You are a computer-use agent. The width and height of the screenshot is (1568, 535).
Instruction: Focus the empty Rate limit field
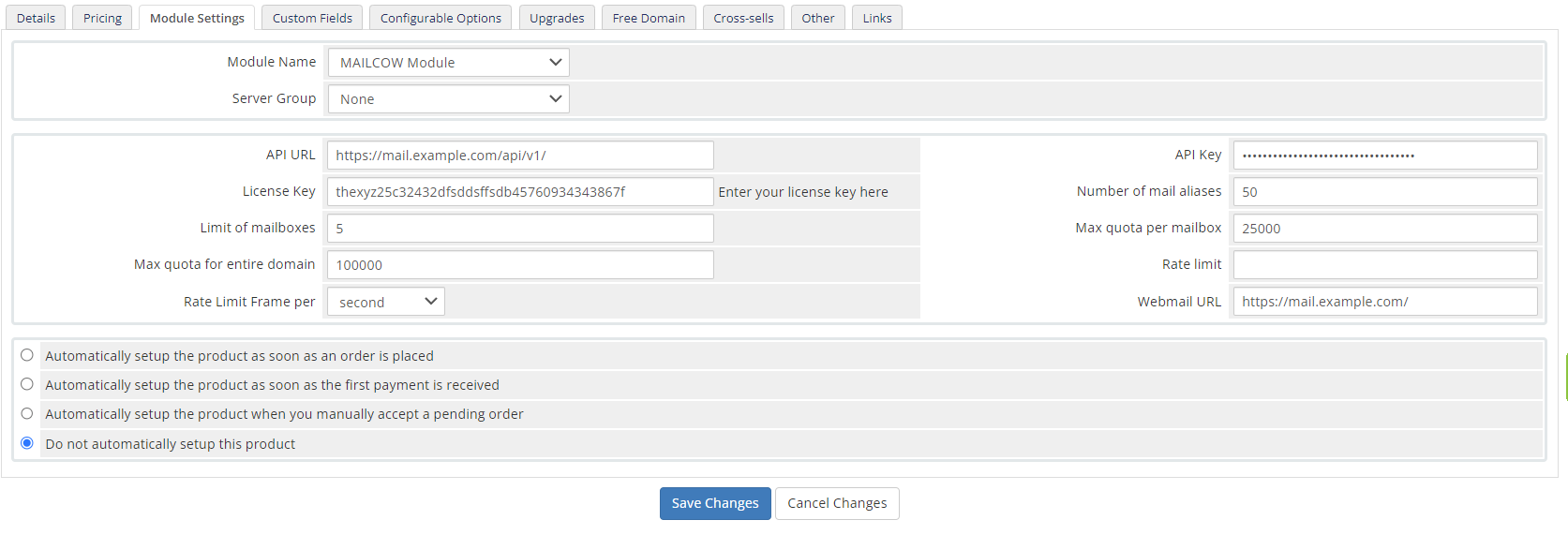pyautogui.click(x=1385, y=265)
